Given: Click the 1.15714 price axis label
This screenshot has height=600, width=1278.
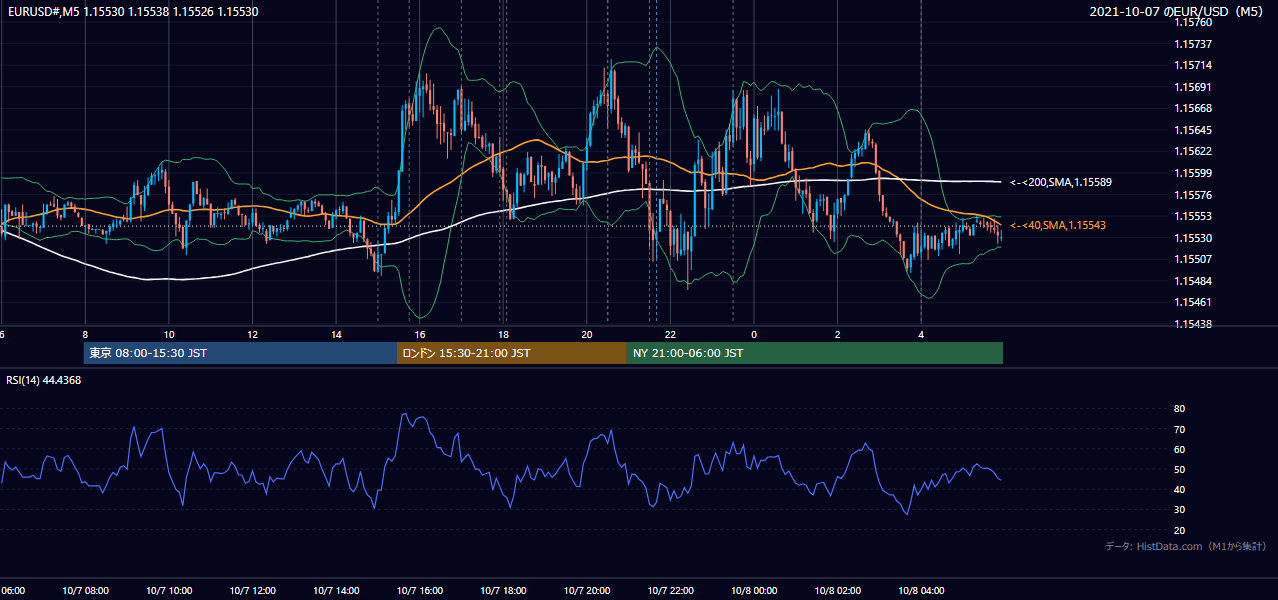Looking at the screenshot, I should (x=1193, y=66).
